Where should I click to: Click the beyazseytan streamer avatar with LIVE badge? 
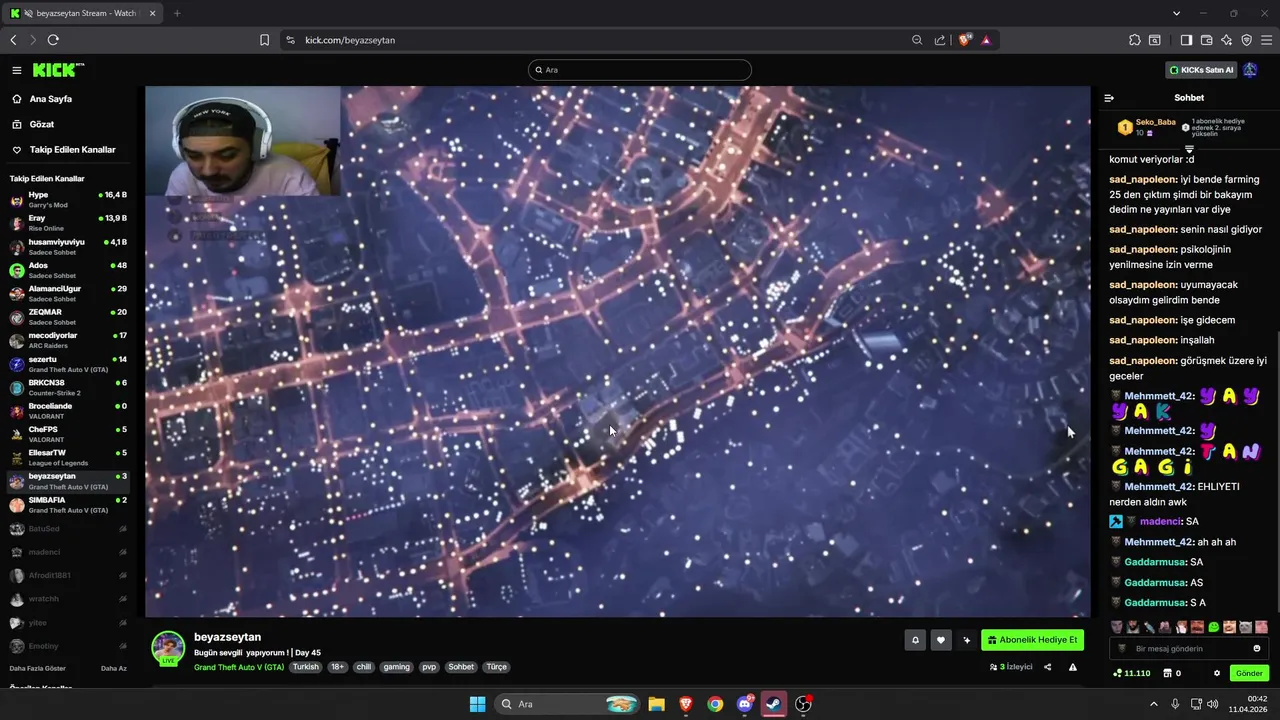pyautogui.click(x=168, y=648)
